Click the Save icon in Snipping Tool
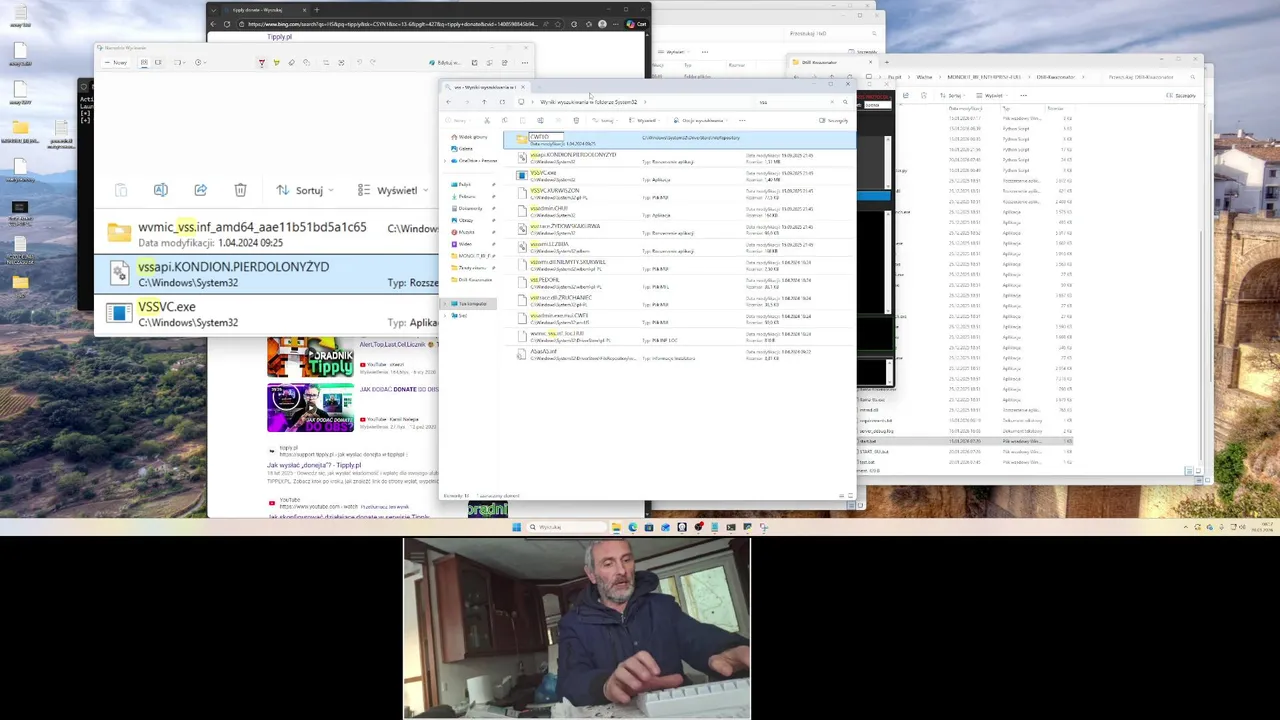1280x720 pixels. pyautogui.click(x=474, y=63)
